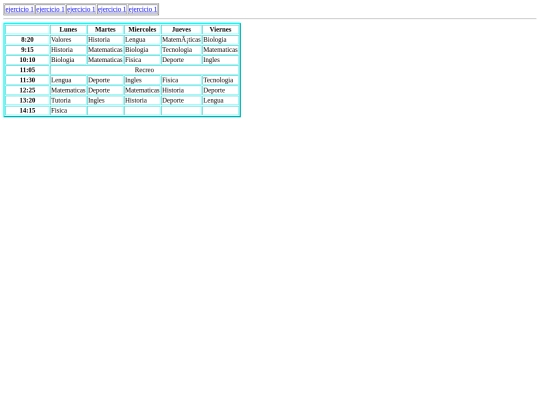Click "Fisica" in the 11:30 row

[181, 80]
